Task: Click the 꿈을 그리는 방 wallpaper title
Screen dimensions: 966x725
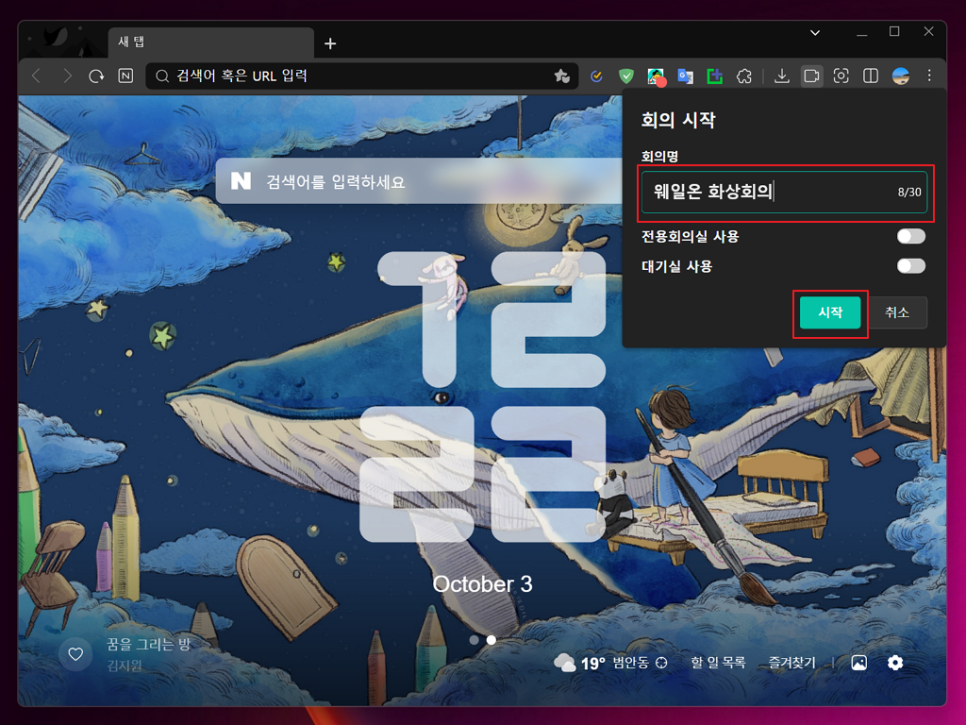Action: click(x=148, y=645)
